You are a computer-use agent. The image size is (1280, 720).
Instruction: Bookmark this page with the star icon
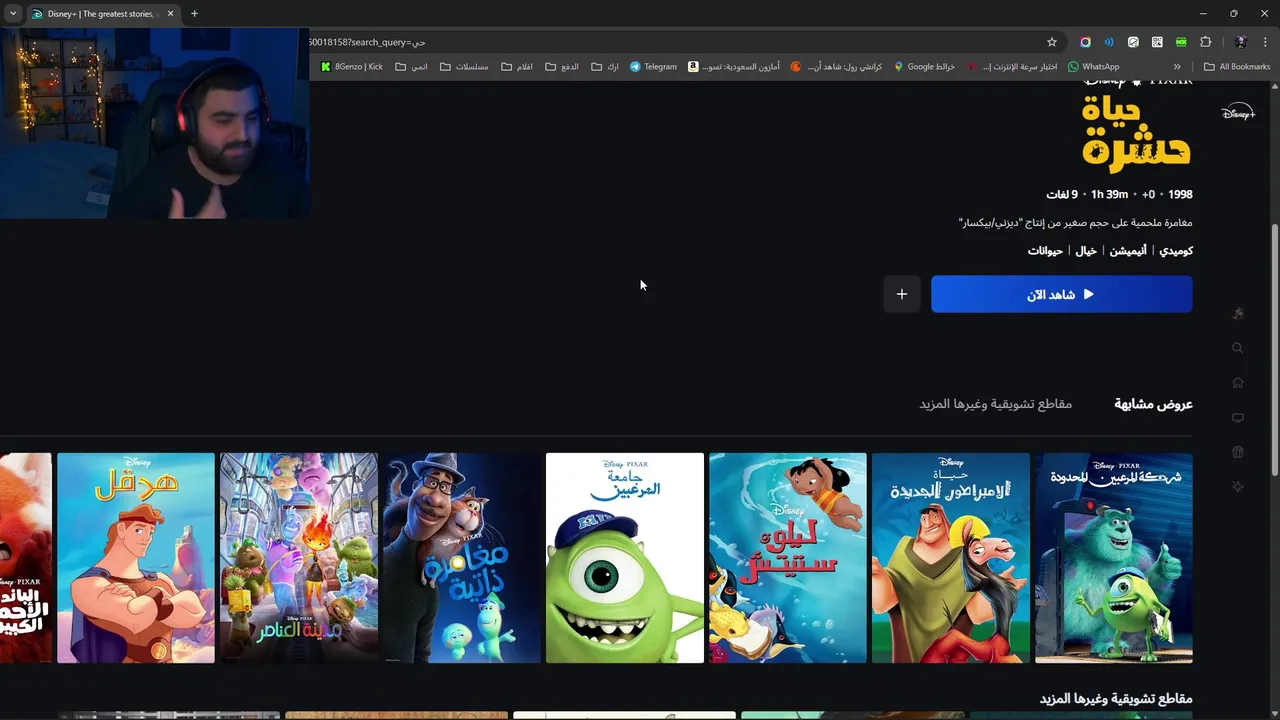coord(1052,42)
